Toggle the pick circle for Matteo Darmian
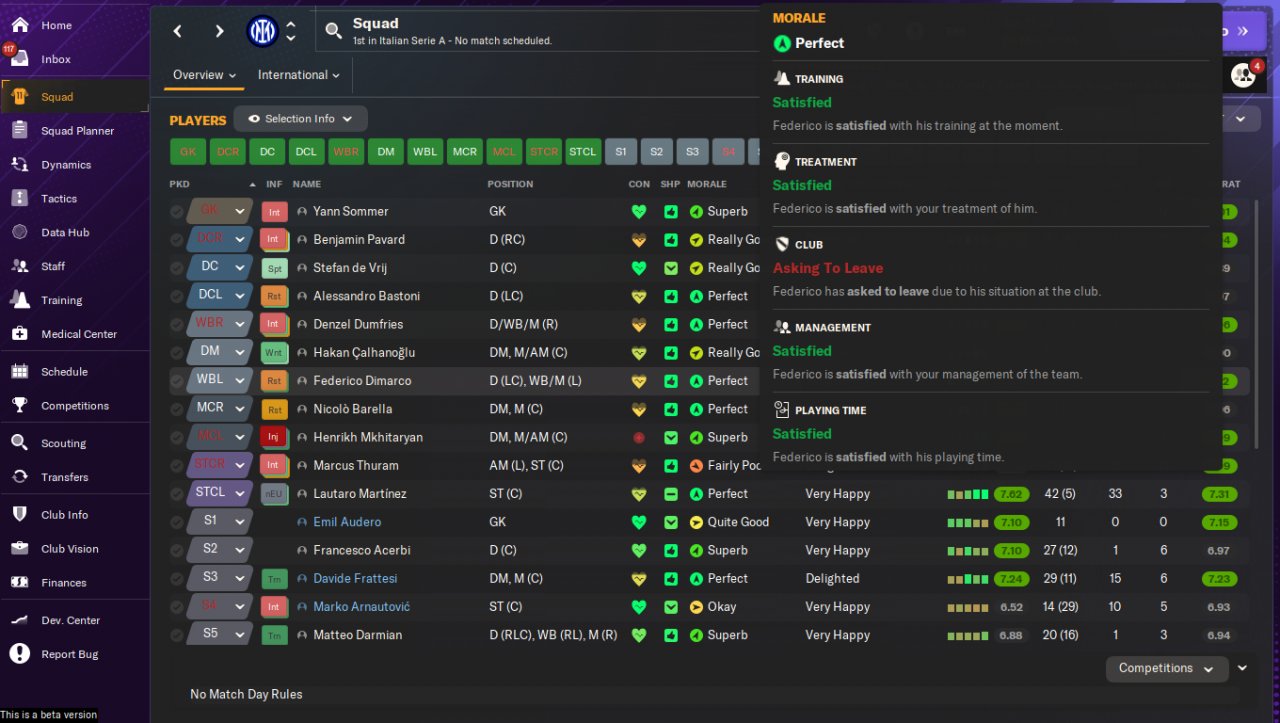 point(177,635)
